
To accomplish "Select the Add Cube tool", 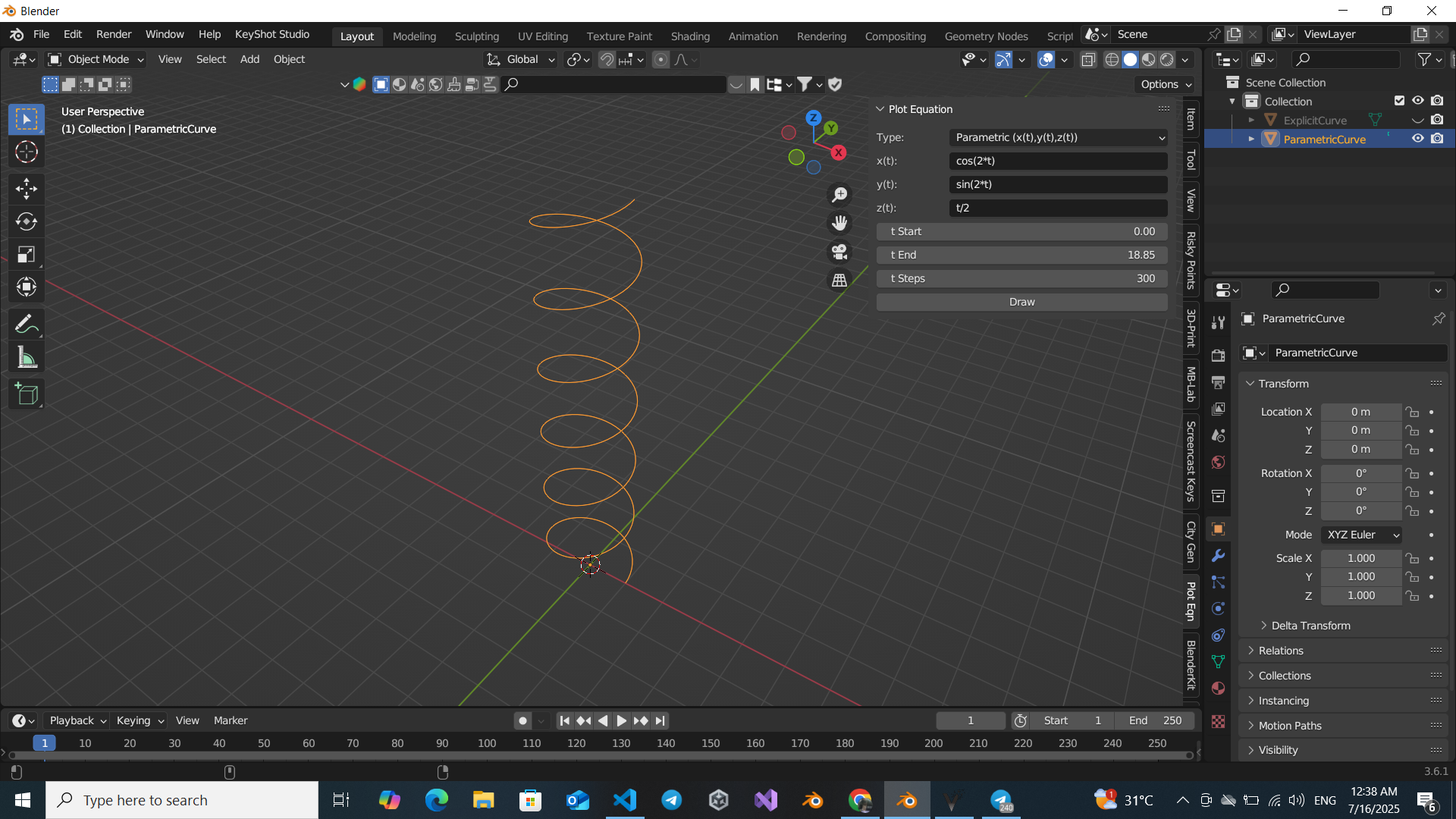I will (x=27, y=394).
